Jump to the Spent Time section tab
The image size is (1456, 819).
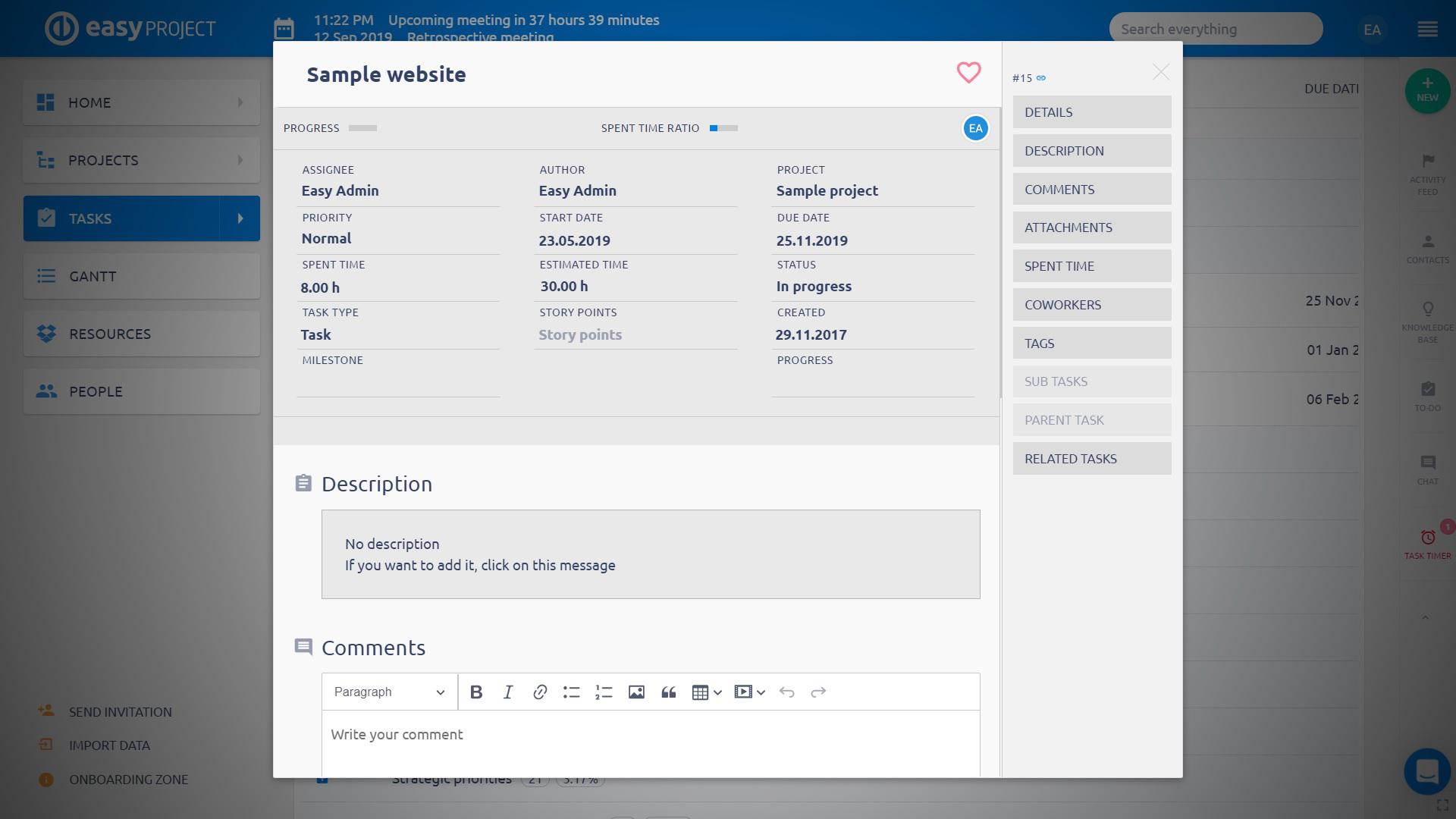click(x=1091, y=266)
